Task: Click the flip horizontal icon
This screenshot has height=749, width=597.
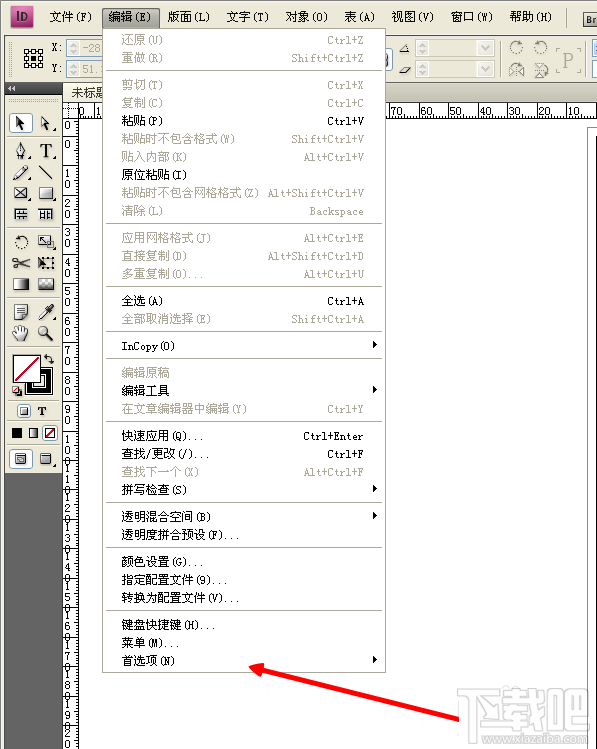Action: [x=516, y=70]
